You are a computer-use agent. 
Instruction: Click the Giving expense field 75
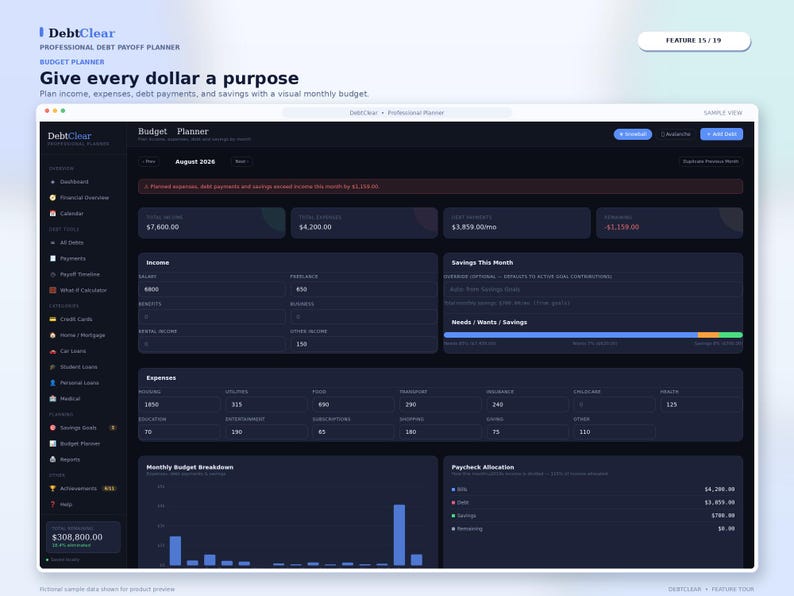pos(528,432)
